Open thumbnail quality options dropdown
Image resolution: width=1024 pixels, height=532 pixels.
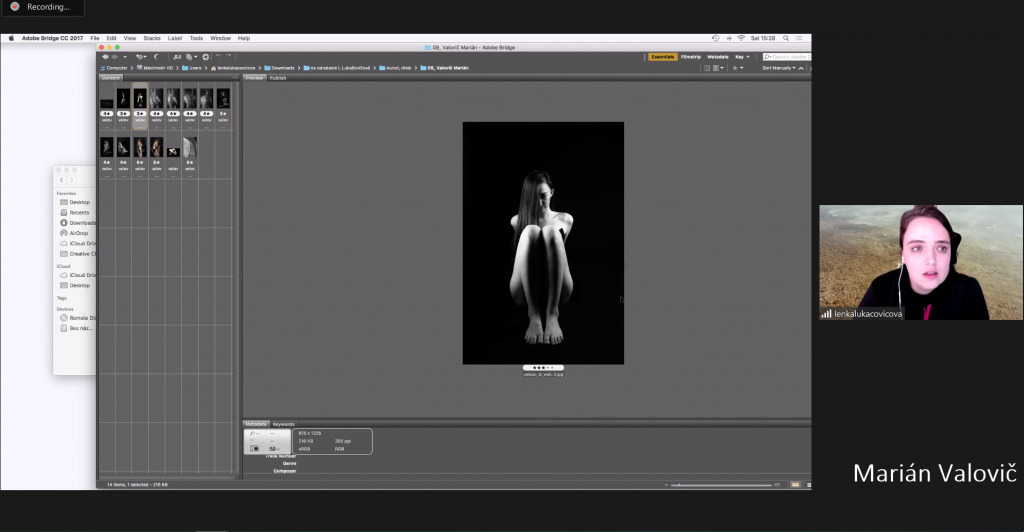pos(718,68)
